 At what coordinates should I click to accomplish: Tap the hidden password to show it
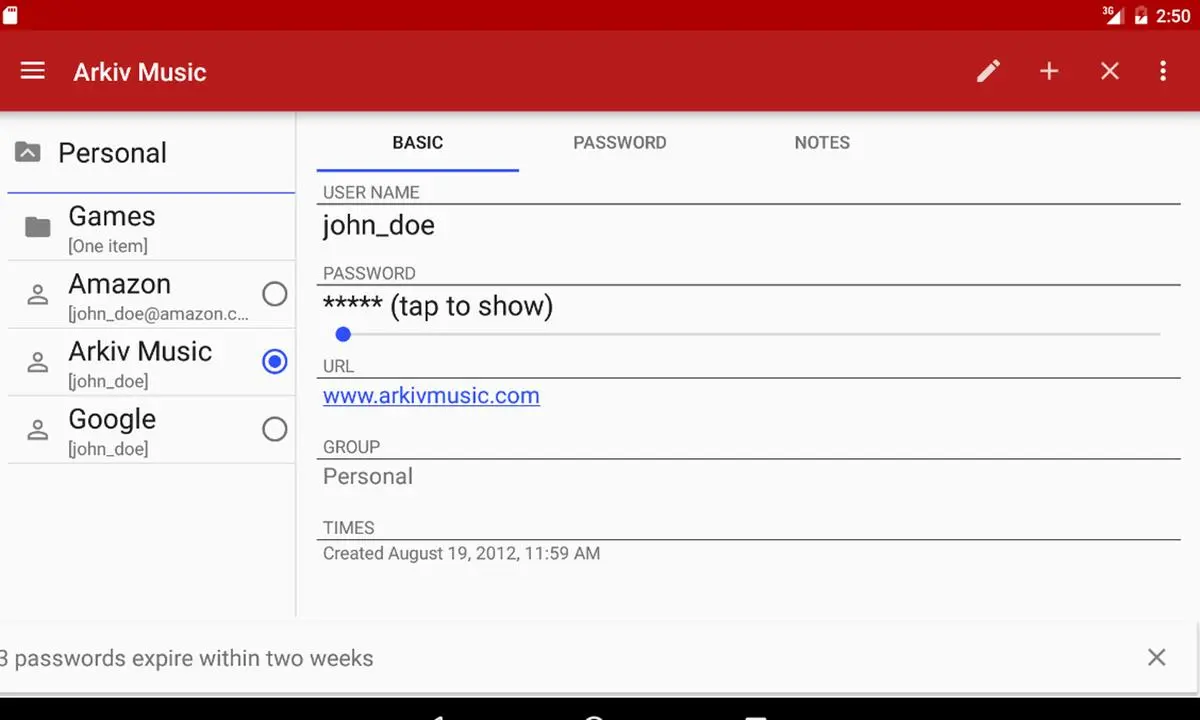(x=438, y=306)
